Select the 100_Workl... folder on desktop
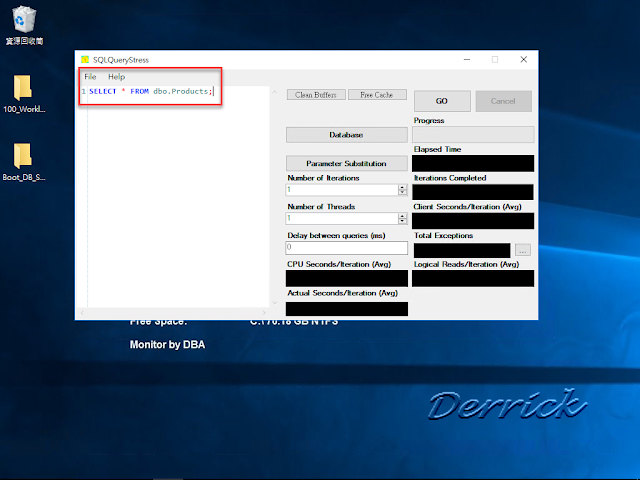Image resolution: width=640 pixels, height=480 pixels. point(24,94)
